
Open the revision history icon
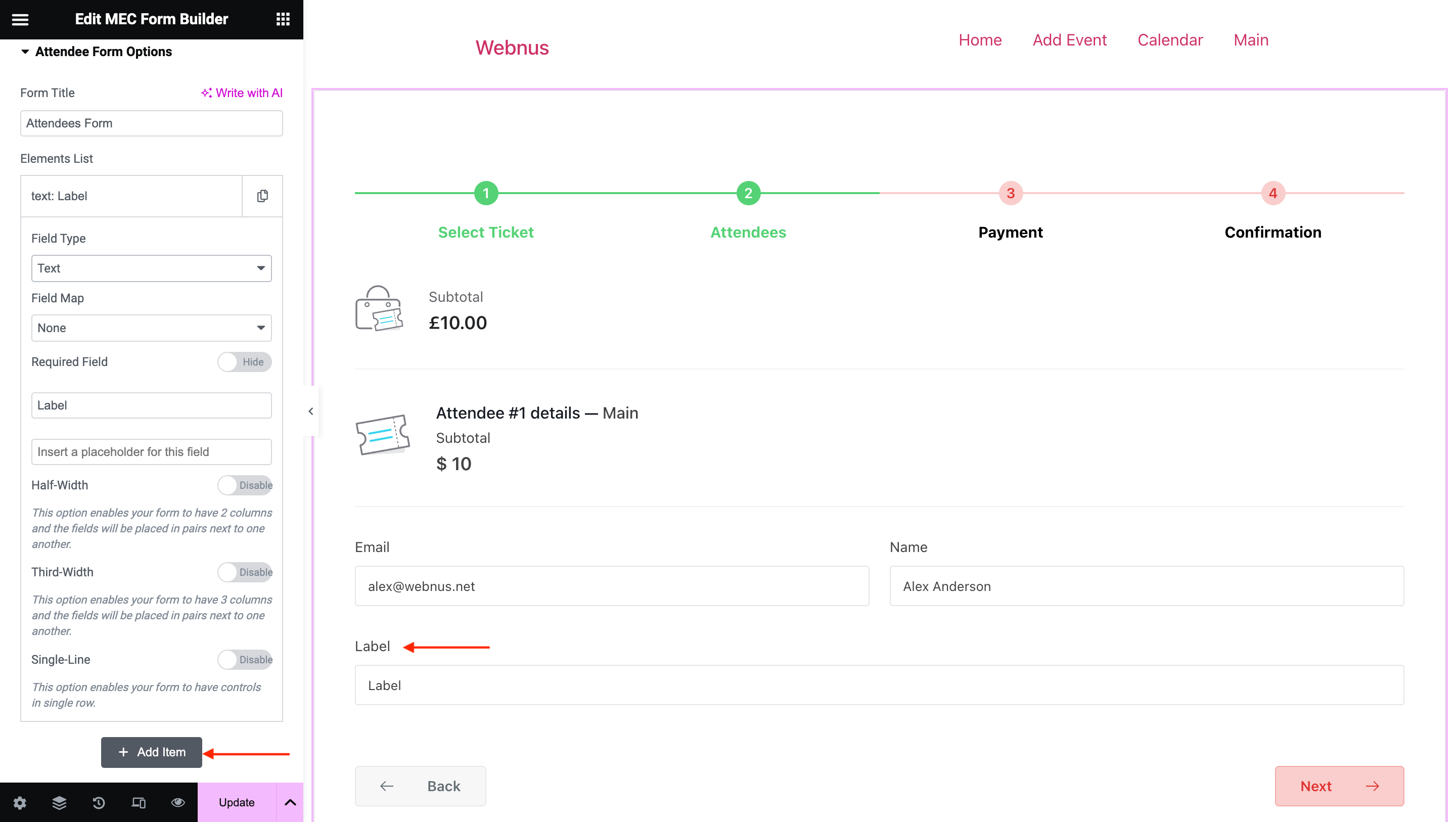coord(99,802)
